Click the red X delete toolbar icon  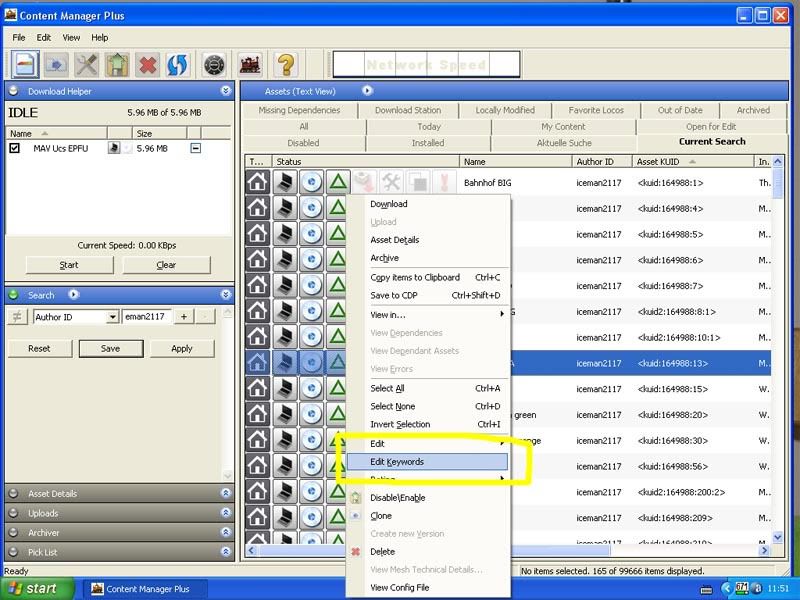coord(148,65)
